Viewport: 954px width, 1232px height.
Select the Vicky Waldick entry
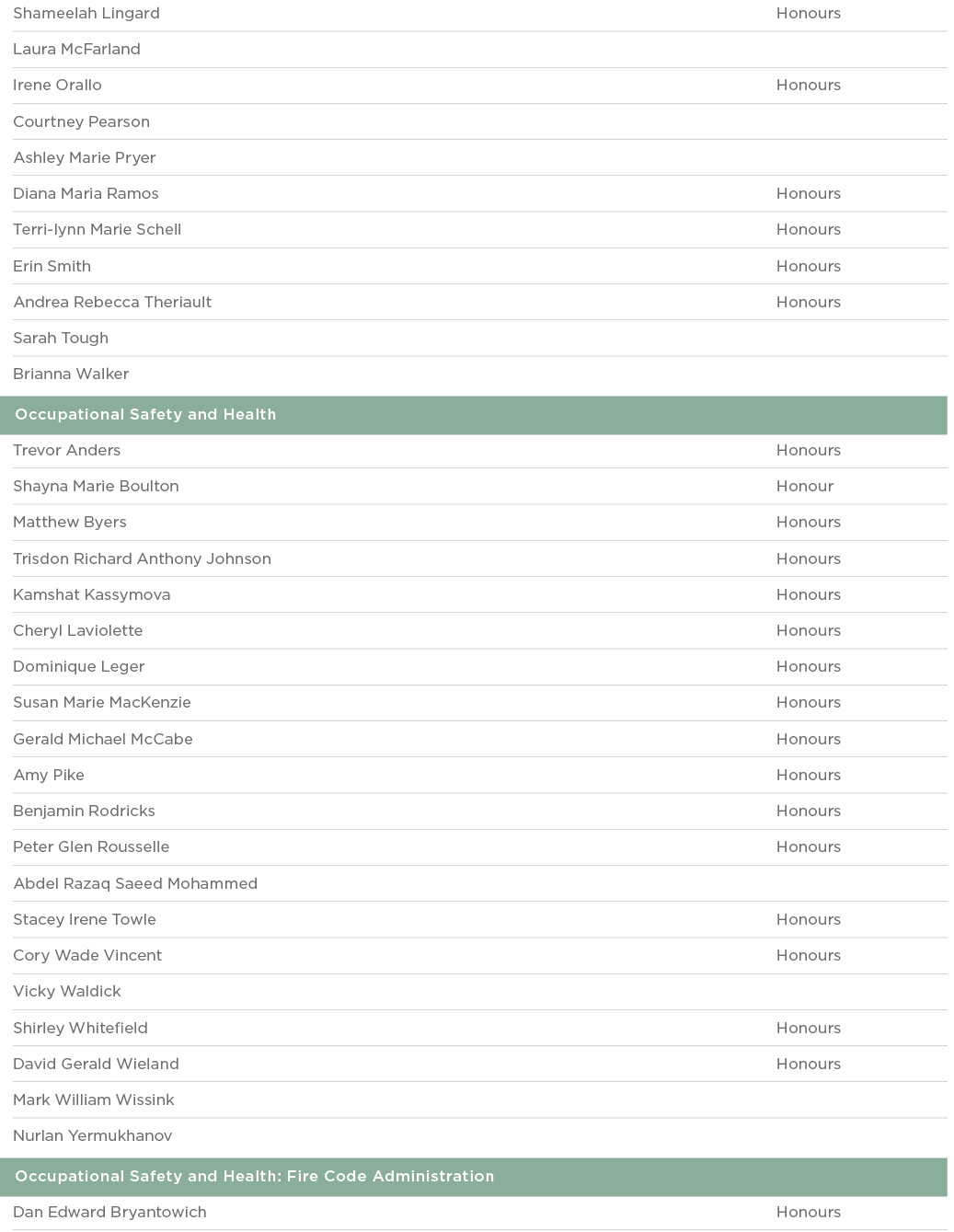pyautogui.click(x=67, y=992)
